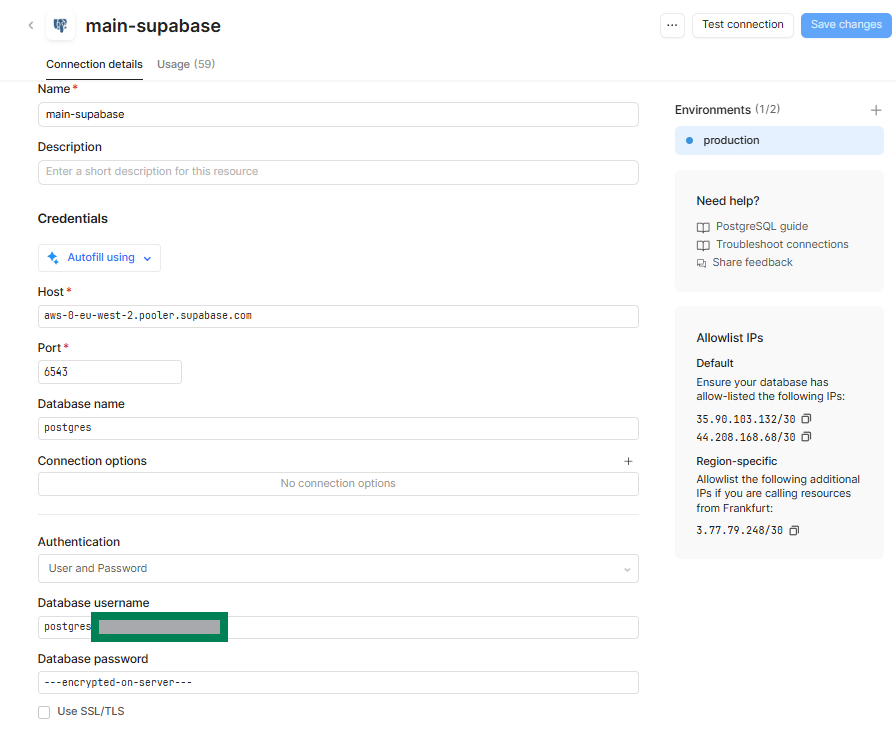Open the Troubleshoot connections link
The height and width of the screenshot is (744, 896).
781,245
